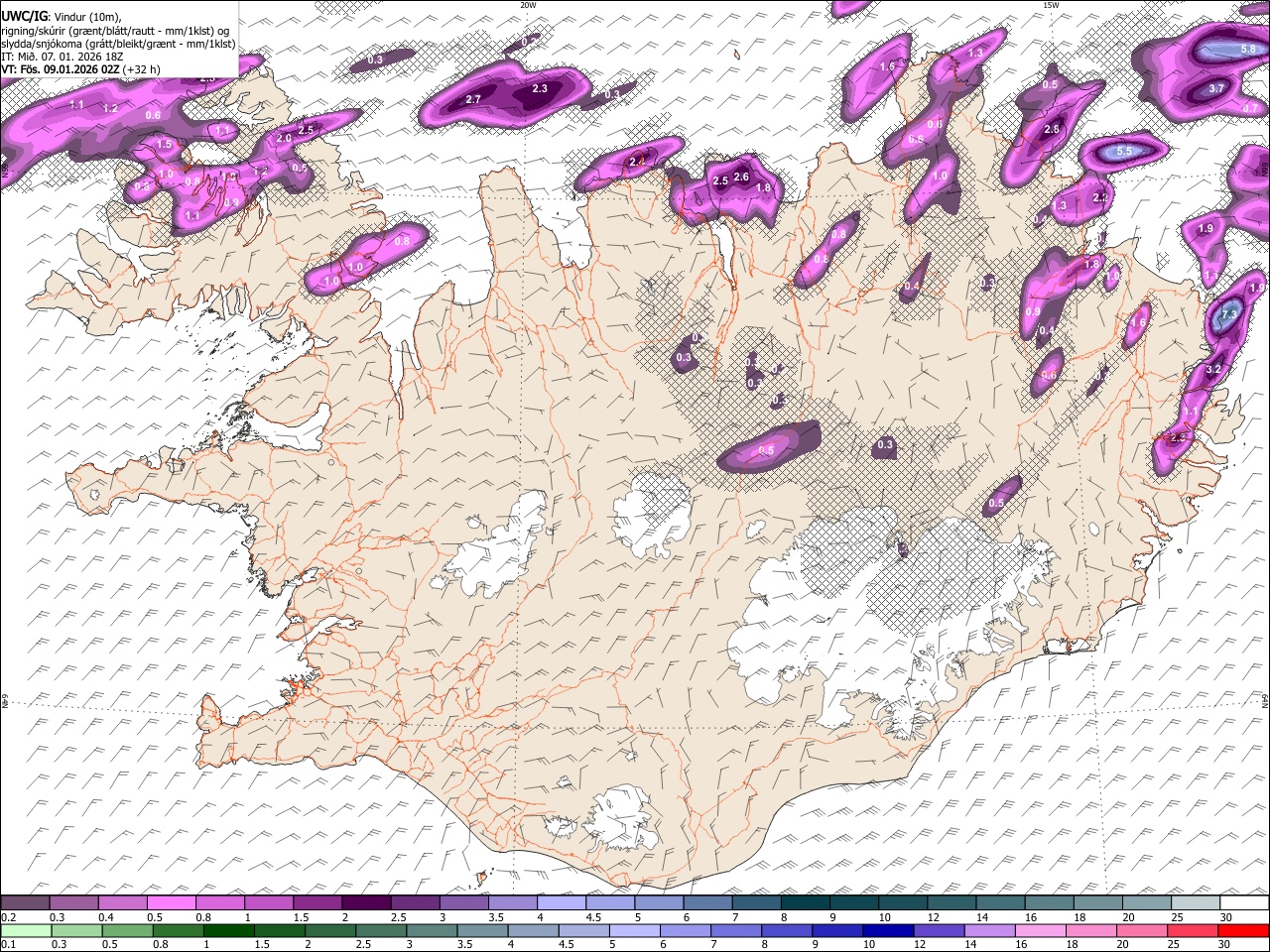Click the light grey 25–30 swatch, top legend row
This screenshot has height=952, width=1270.
(1195, 902)
